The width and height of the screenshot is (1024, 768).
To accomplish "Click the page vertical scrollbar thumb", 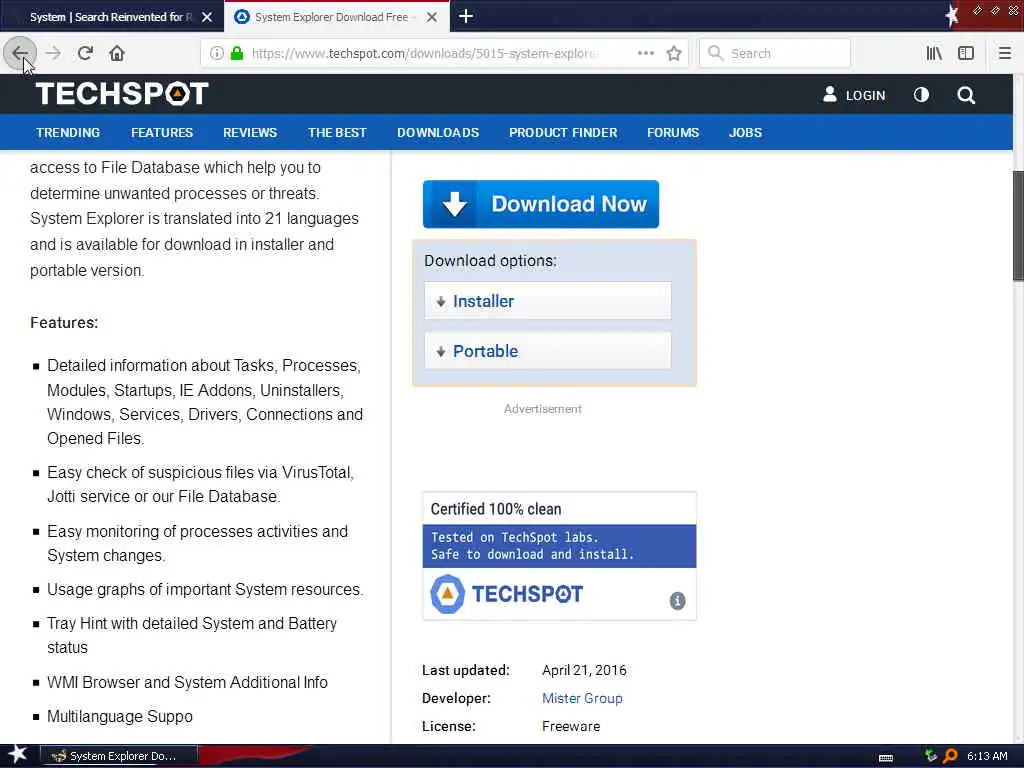I will point(1018,225).
